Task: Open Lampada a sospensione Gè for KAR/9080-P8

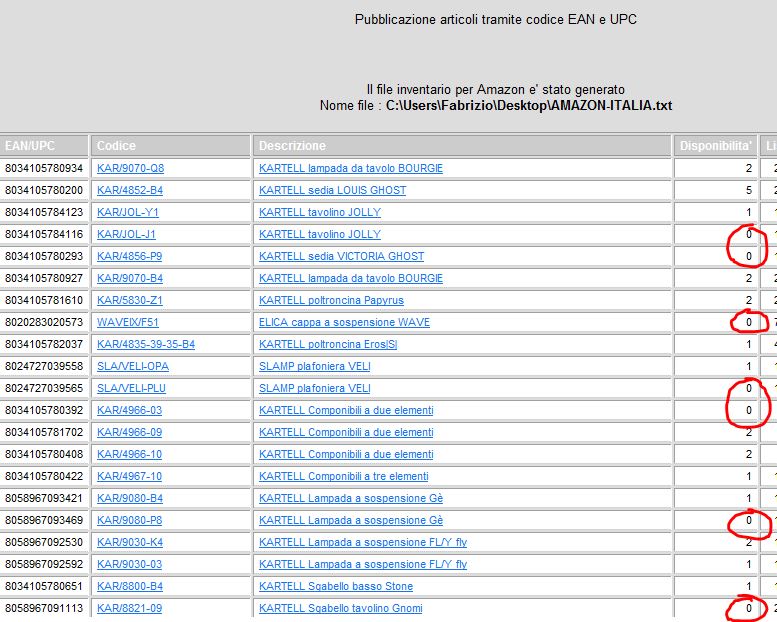Action: point(351,520)
